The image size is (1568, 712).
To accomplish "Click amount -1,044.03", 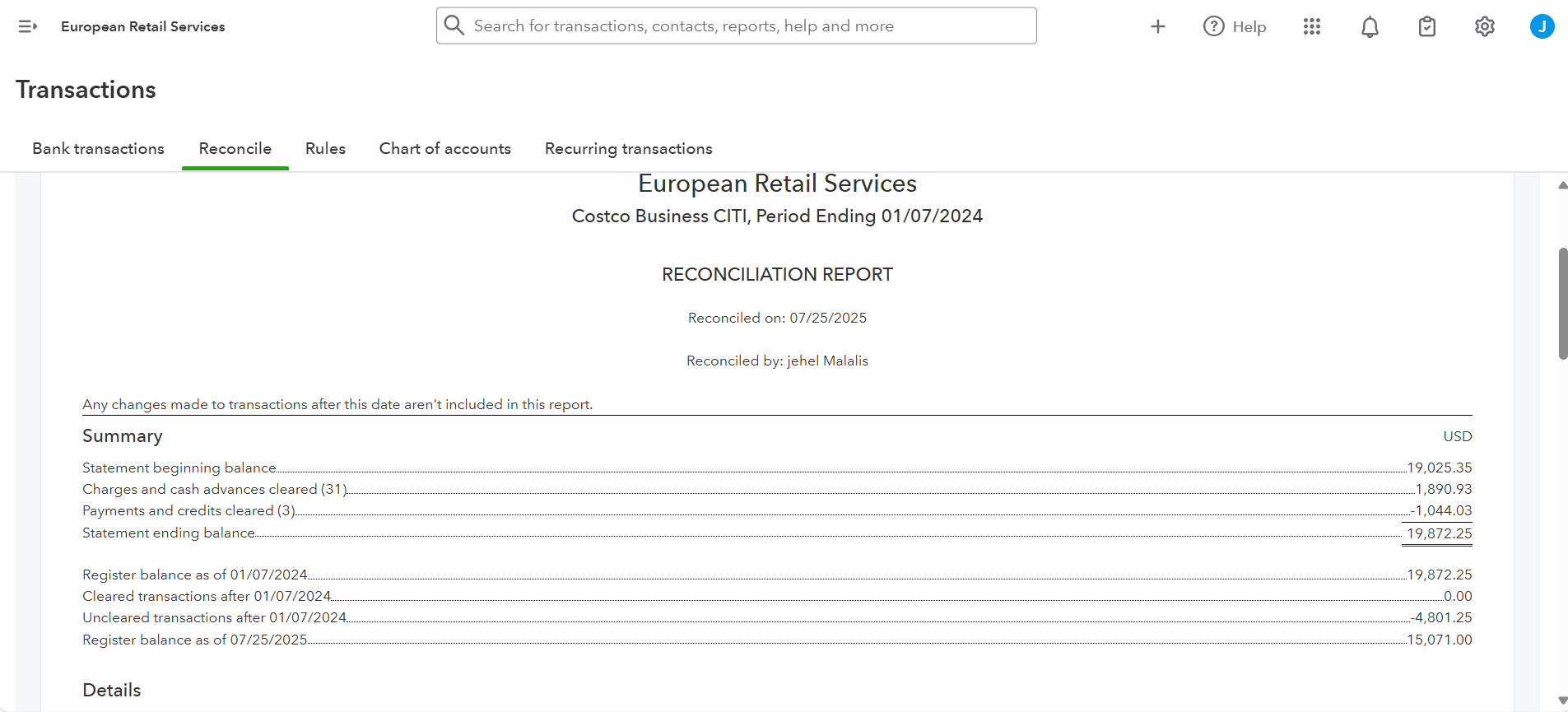I will click(1441, 510).
